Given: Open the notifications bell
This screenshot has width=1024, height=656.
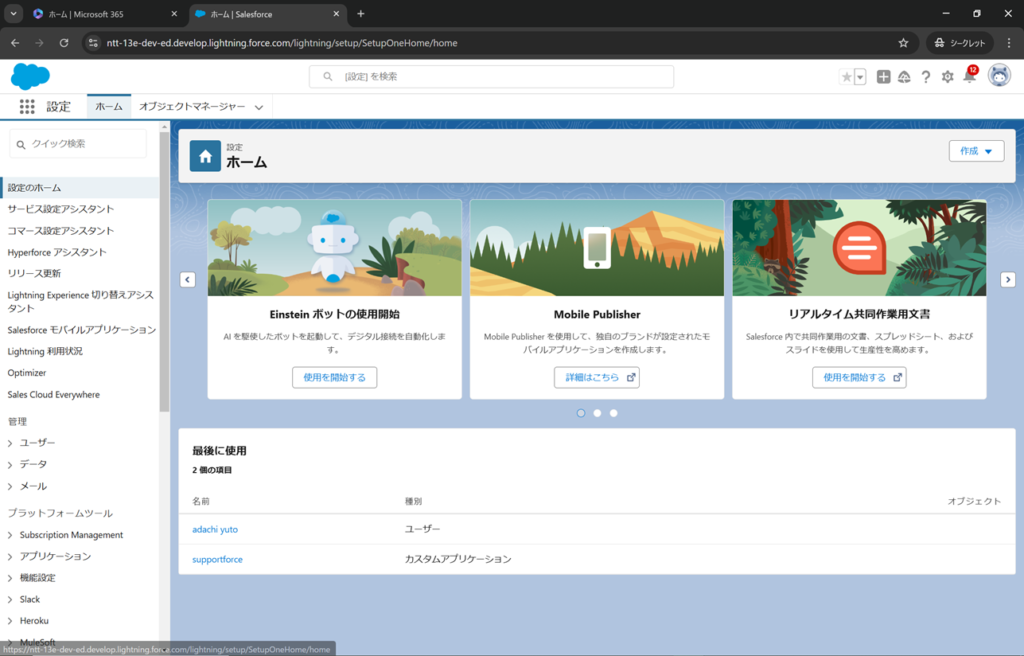Looking at the screenshot, I should 969,77.
